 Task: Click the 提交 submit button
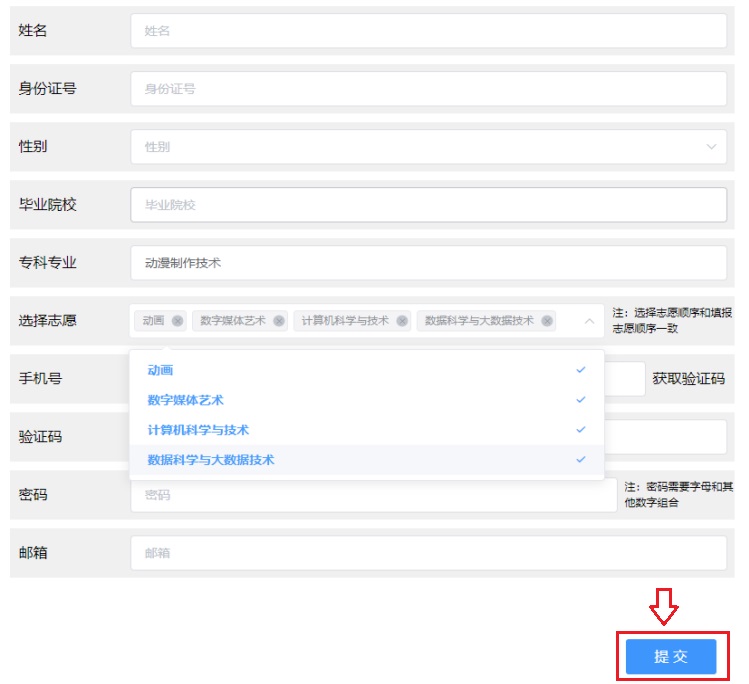point(671,657)
